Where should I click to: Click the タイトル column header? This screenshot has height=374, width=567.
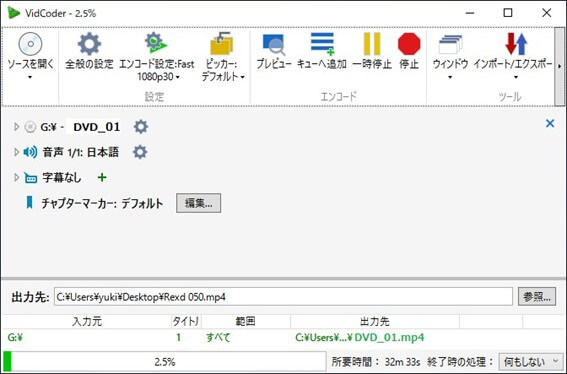pos(186,321)
